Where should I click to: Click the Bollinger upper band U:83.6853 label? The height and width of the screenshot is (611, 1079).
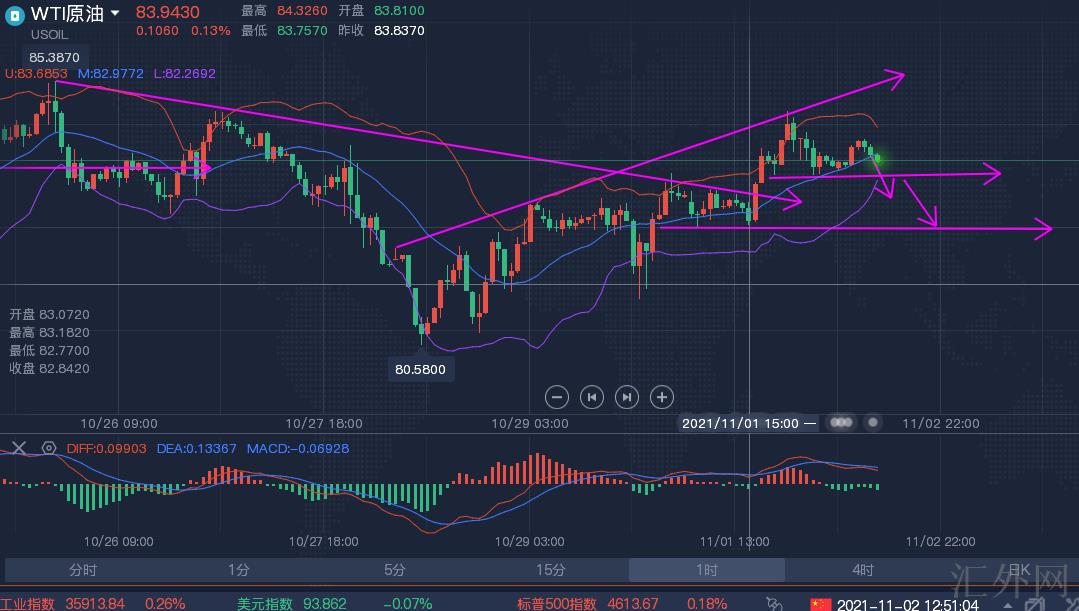click(x=36, y=74)
